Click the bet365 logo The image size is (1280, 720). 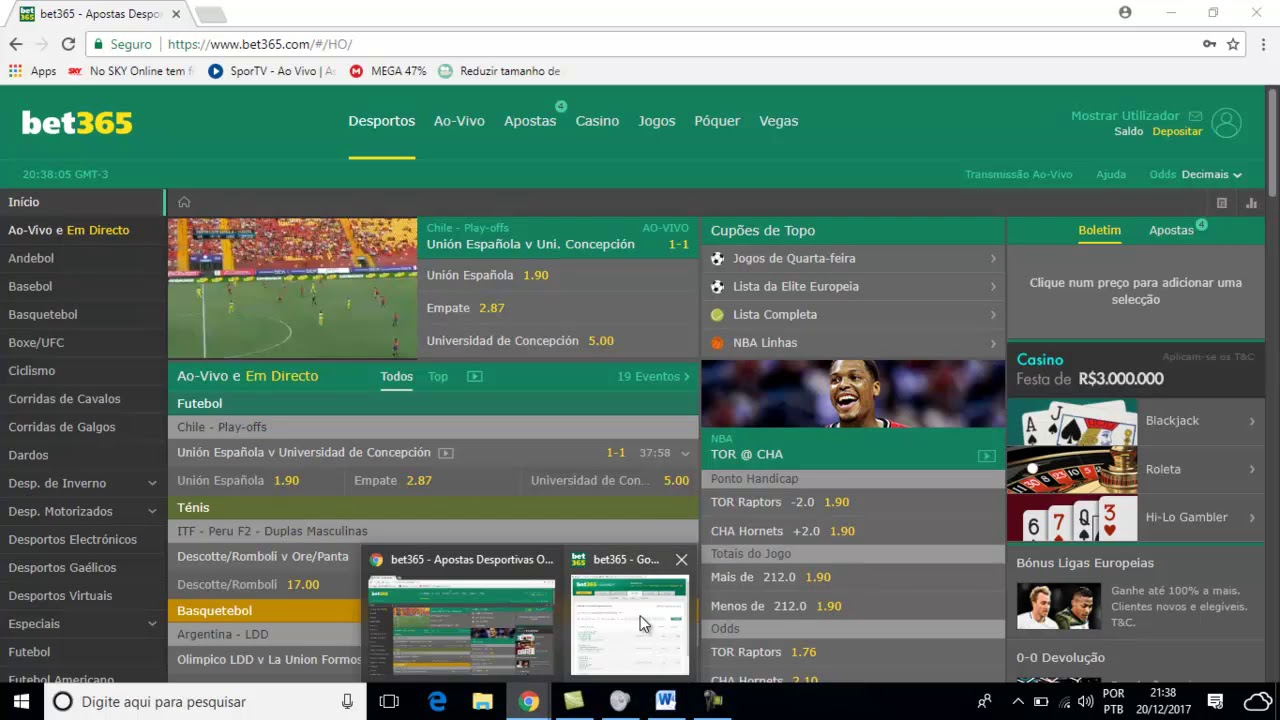[x=77, y=122]
